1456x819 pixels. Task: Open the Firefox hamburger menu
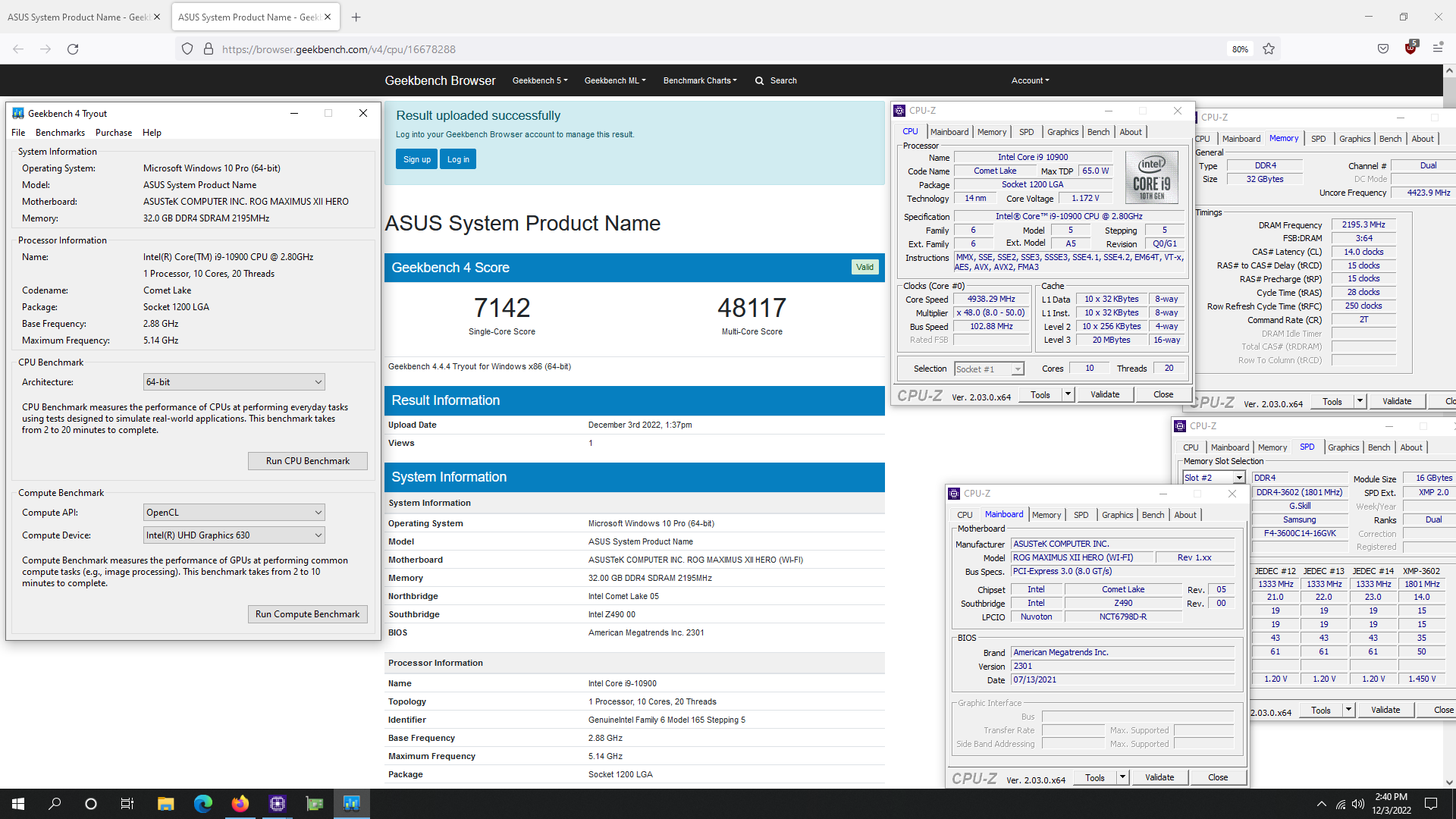[x=1438, y=49]
